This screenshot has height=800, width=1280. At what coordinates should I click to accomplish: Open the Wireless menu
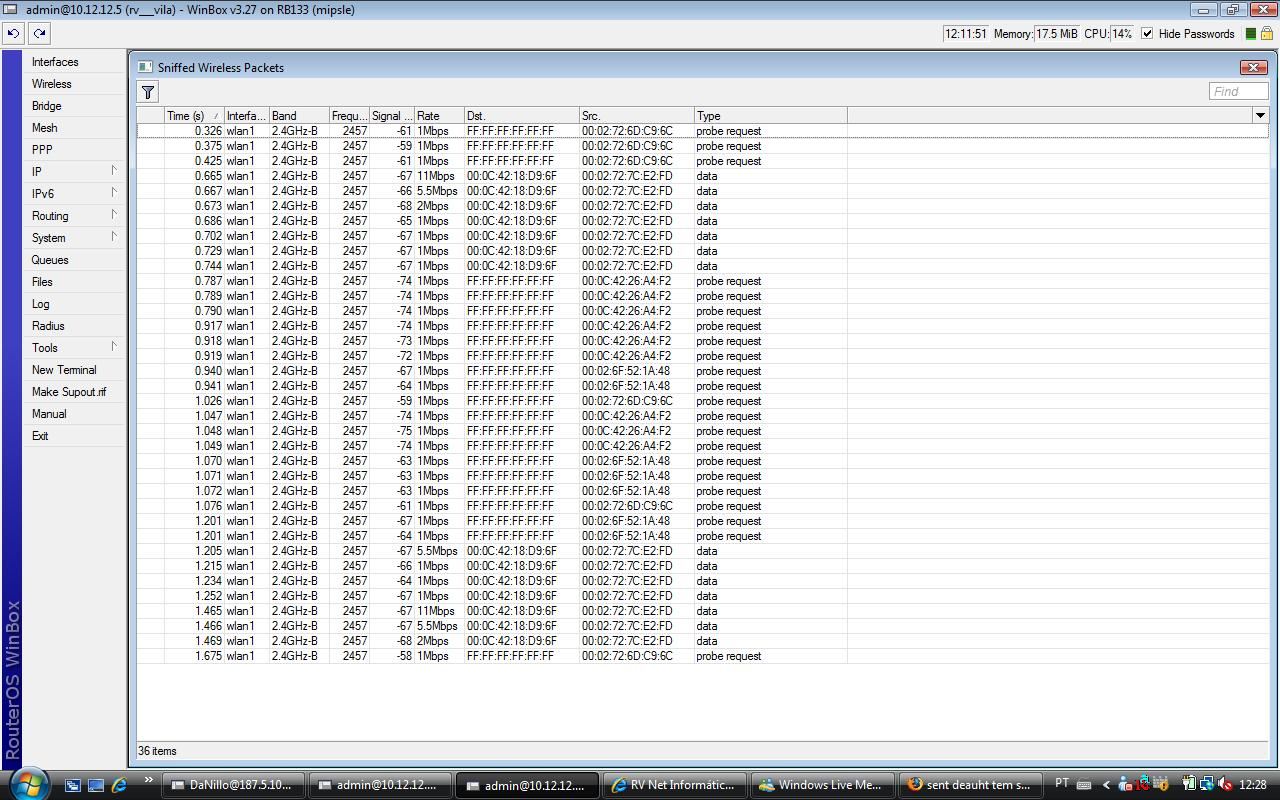(x=75, y=84)
